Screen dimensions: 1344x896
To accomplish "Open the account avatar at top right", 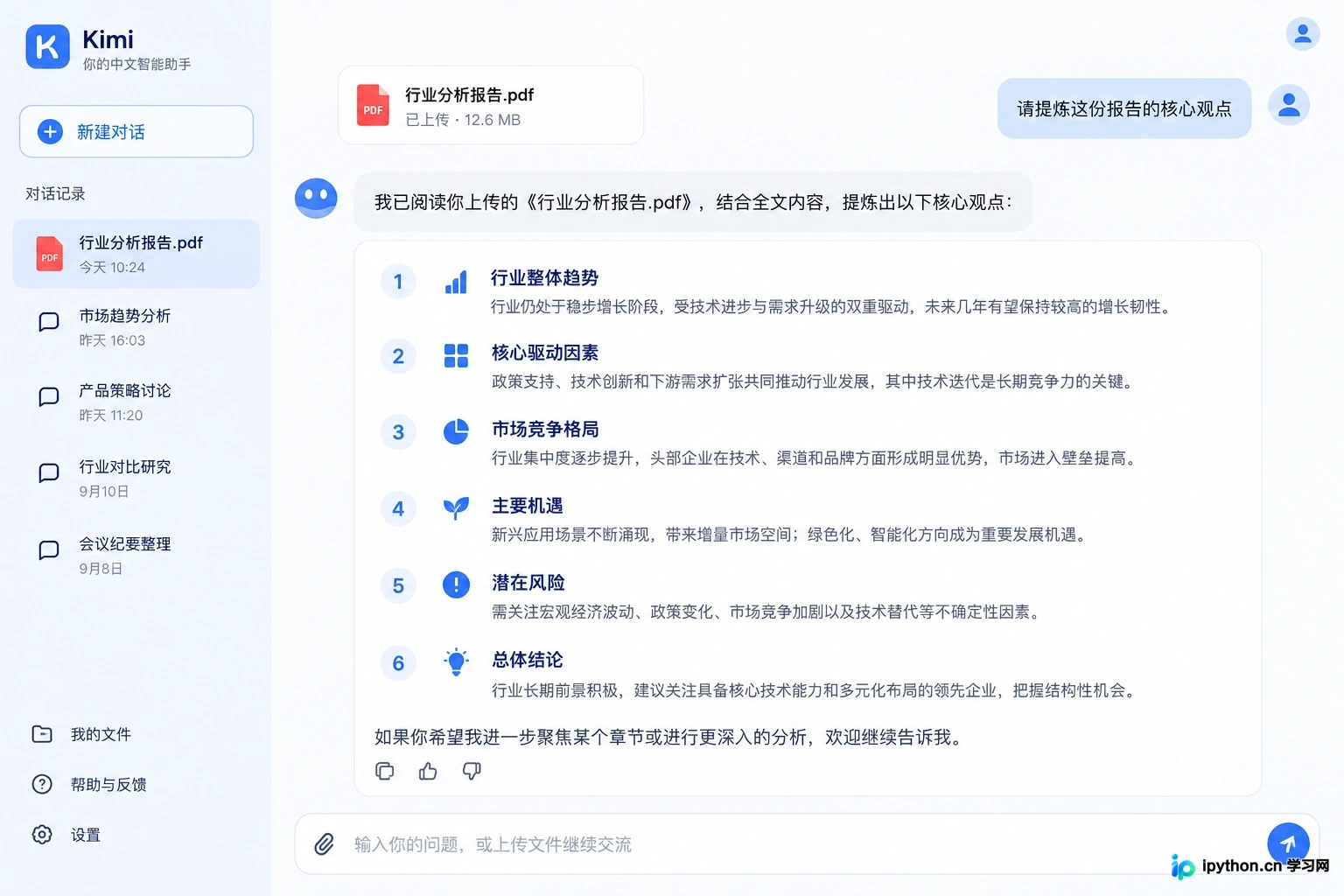I will pyautogui.click(x=1303, y=34).
